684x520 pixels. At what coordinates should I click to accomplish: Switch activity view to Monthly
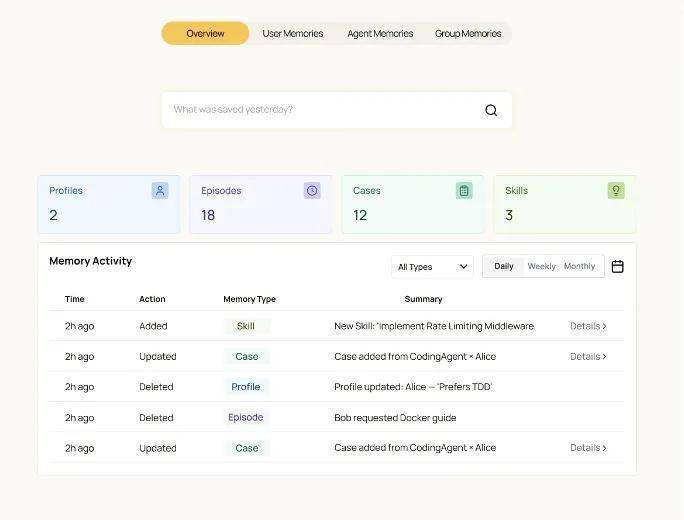coord(580,266)
